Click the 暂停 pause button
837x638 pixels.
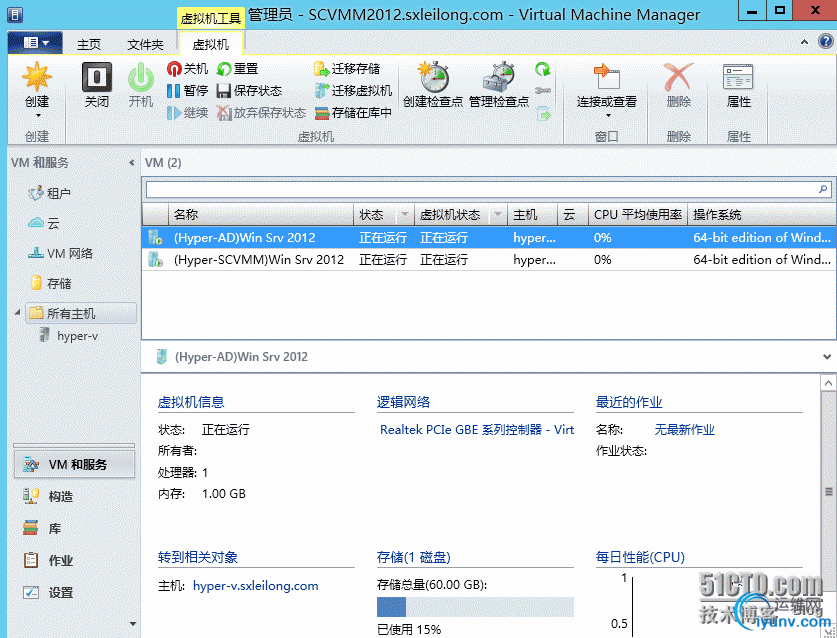(x=187, y=91)
